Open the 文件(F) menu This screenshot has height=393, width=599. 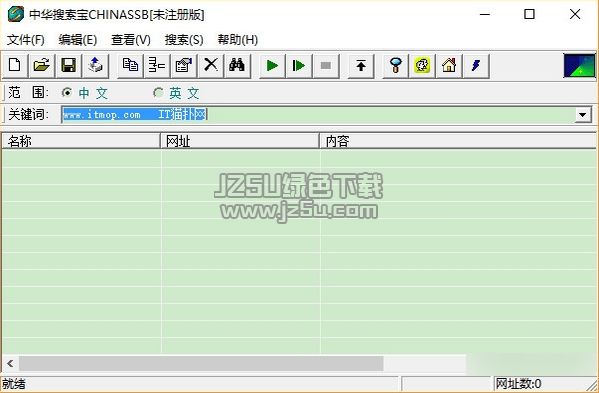coord(26,40)
